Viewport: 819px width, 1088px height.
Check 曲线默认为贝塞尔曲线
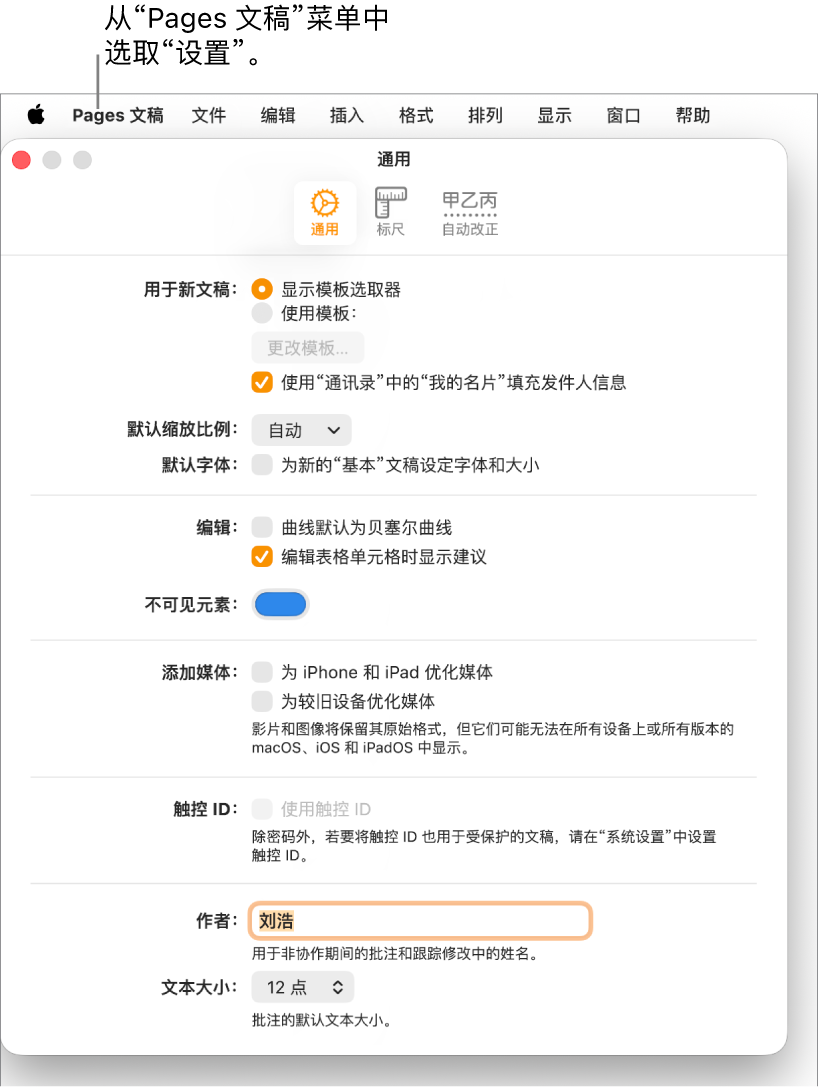coord(261,528)
